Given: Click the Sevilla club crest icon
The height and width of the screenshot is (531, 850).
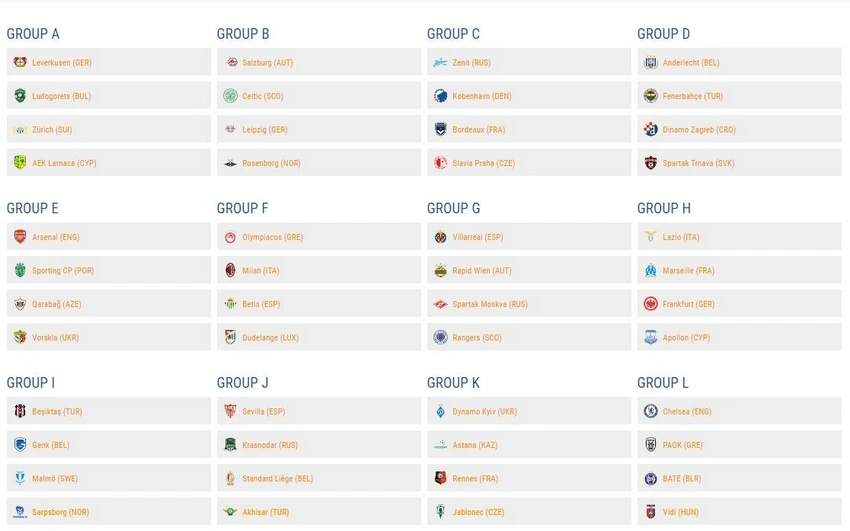Looking at the screenshot, I should click(x=230, y=411).
